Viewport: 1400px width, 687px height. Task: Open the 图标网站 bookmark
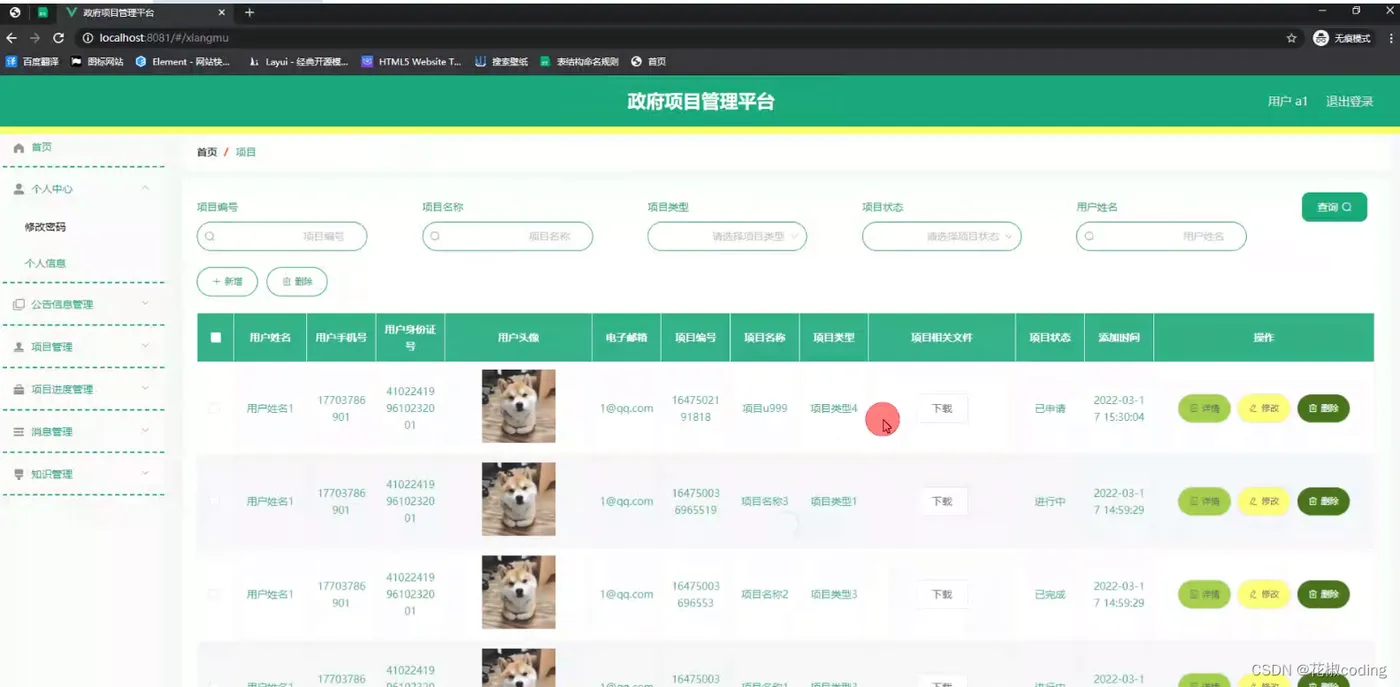click(x=98, y=61)
